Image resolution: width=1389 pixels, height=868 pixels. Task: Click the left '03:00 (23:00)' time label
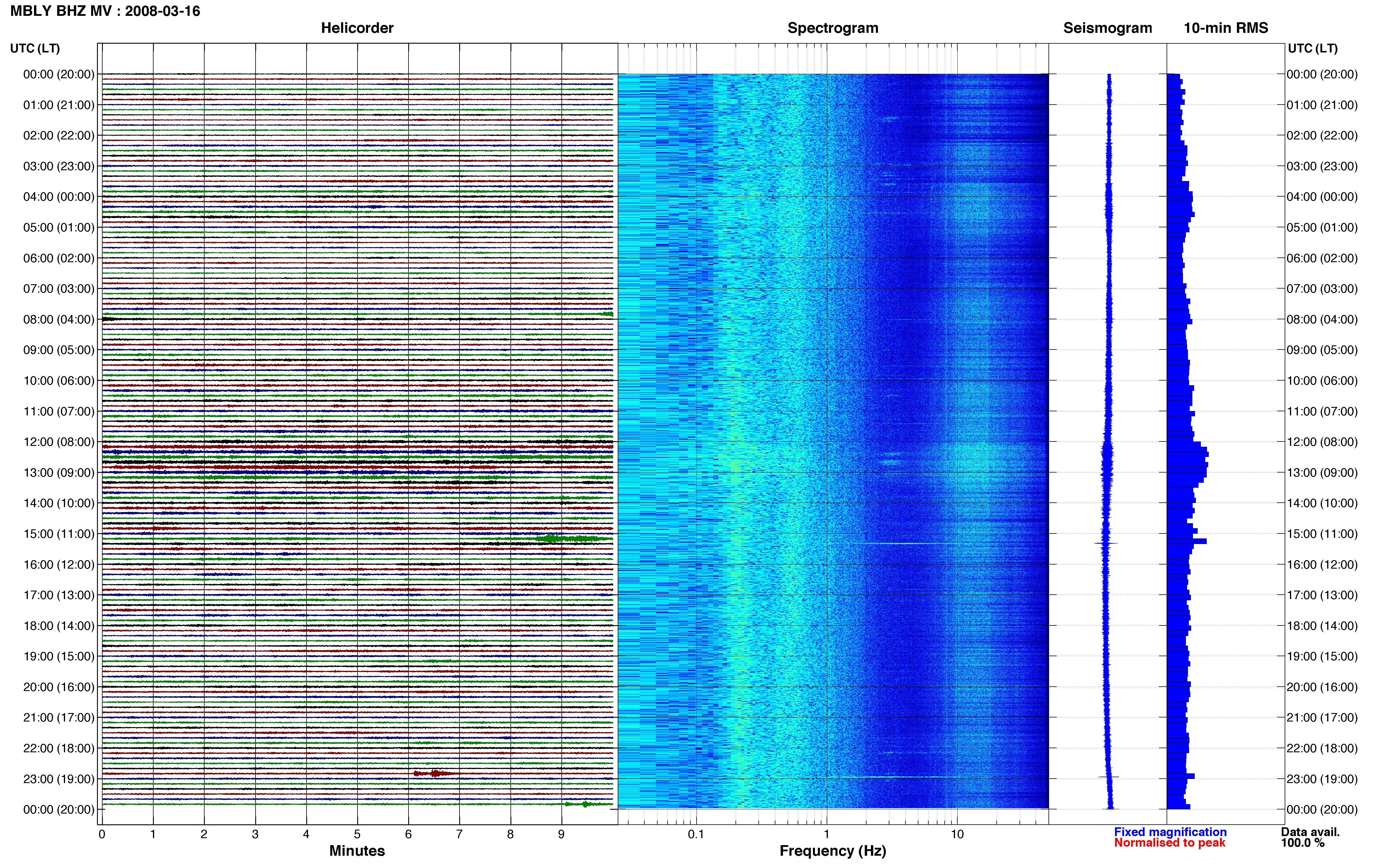pyautogui.click(x=59, y=166)
